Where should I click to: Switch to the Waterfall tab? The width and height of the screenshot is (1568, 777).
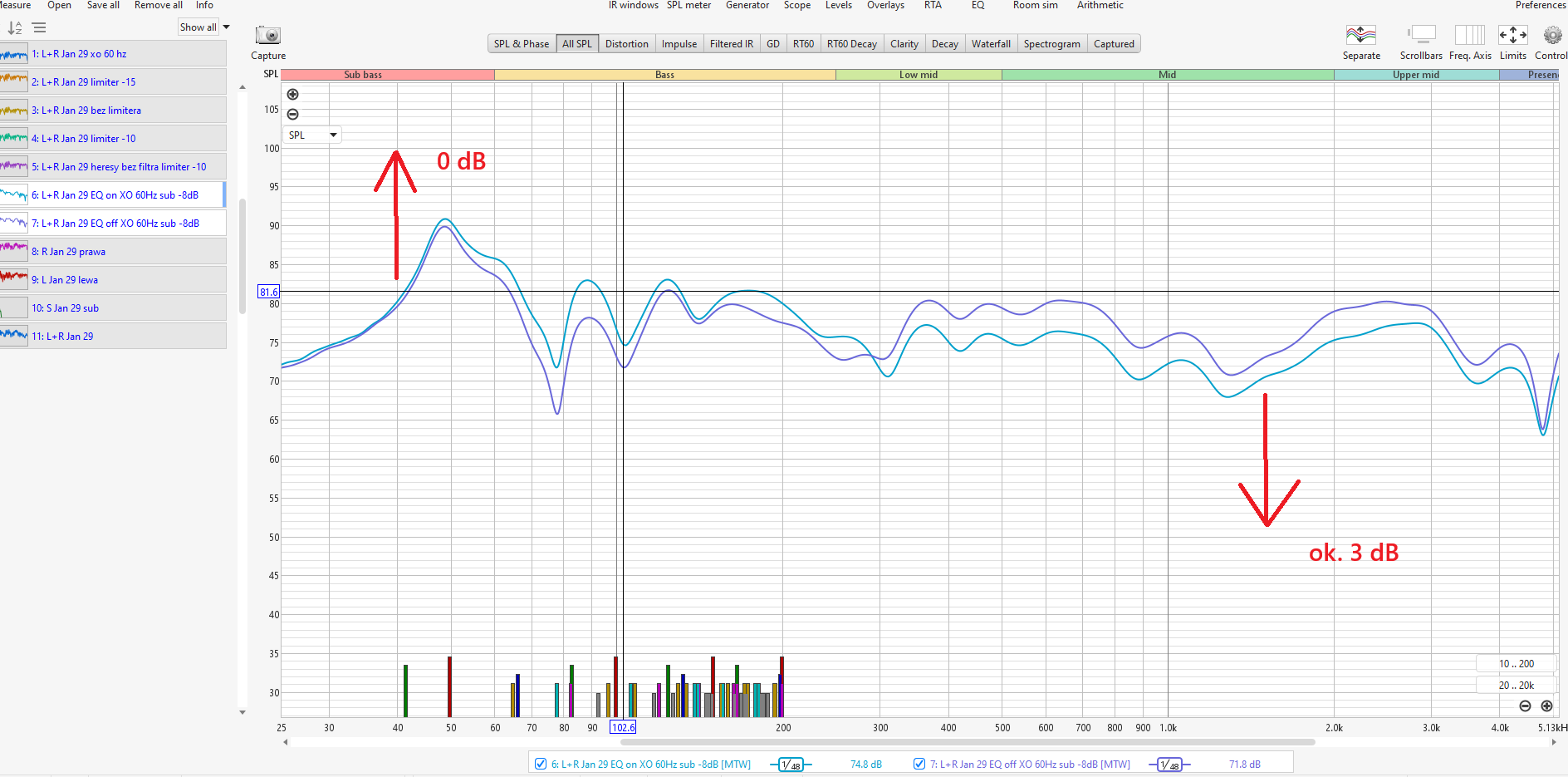coord(991,44)
